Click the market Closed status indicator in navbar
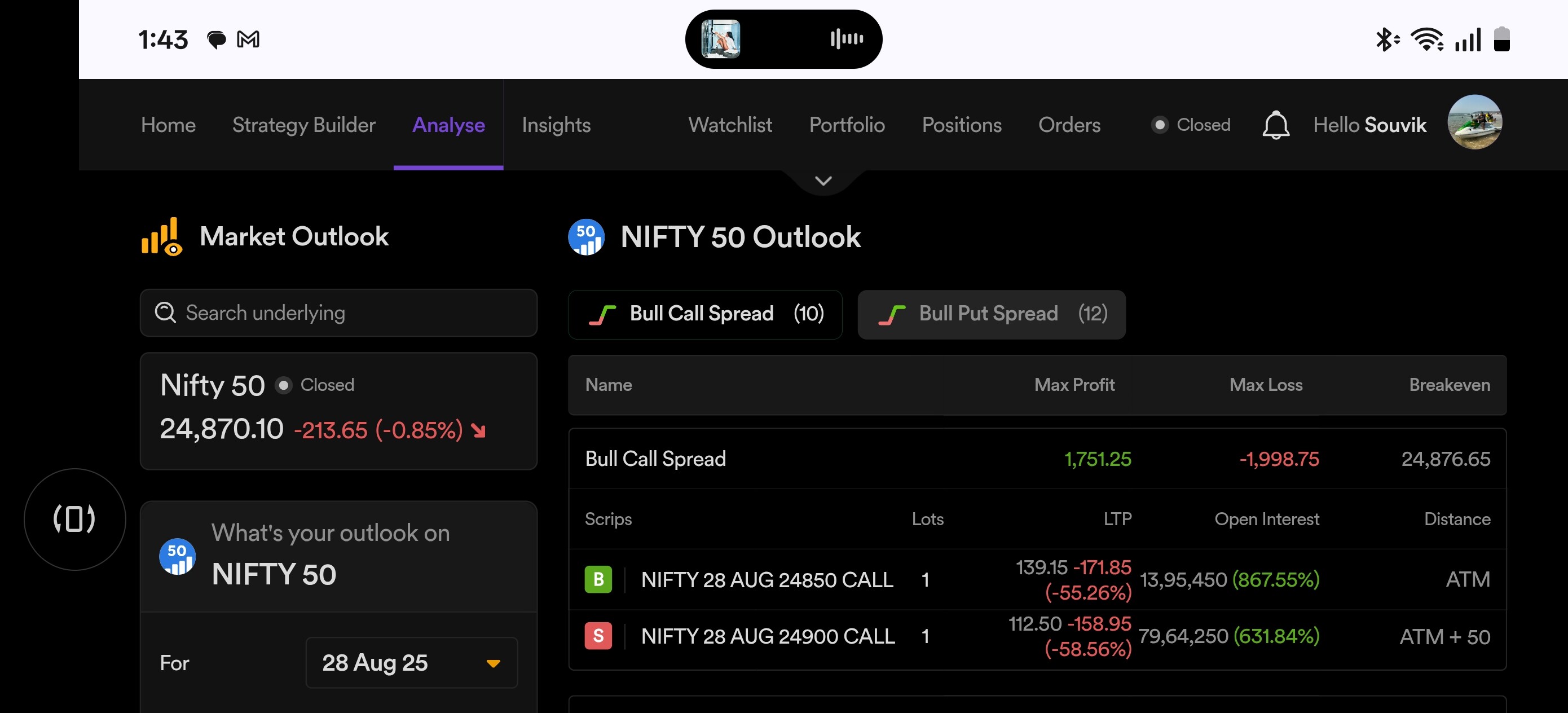 pos(1191,125)
